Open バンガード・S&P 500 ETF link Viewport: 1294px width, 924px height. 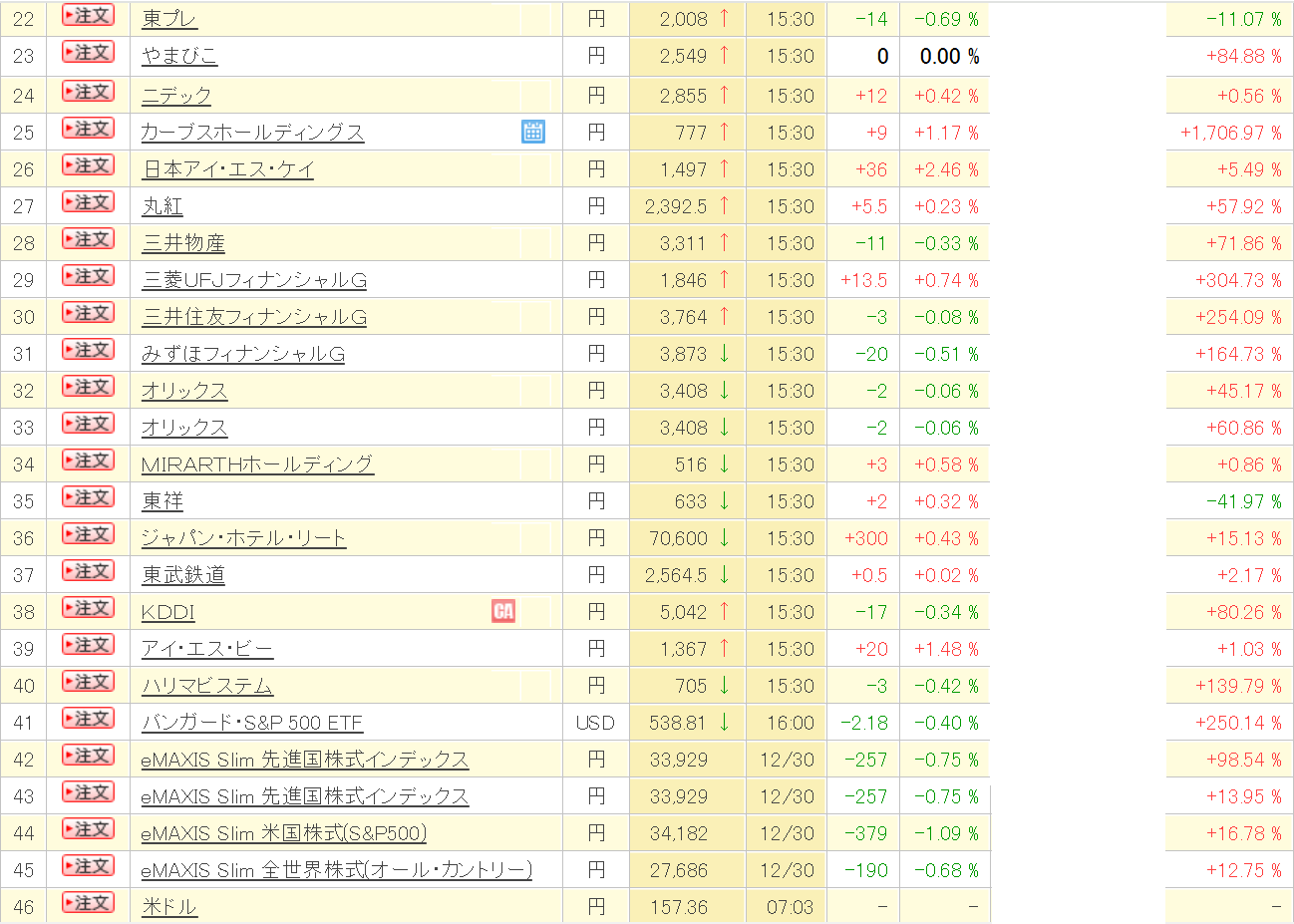[x=252, y=723]
